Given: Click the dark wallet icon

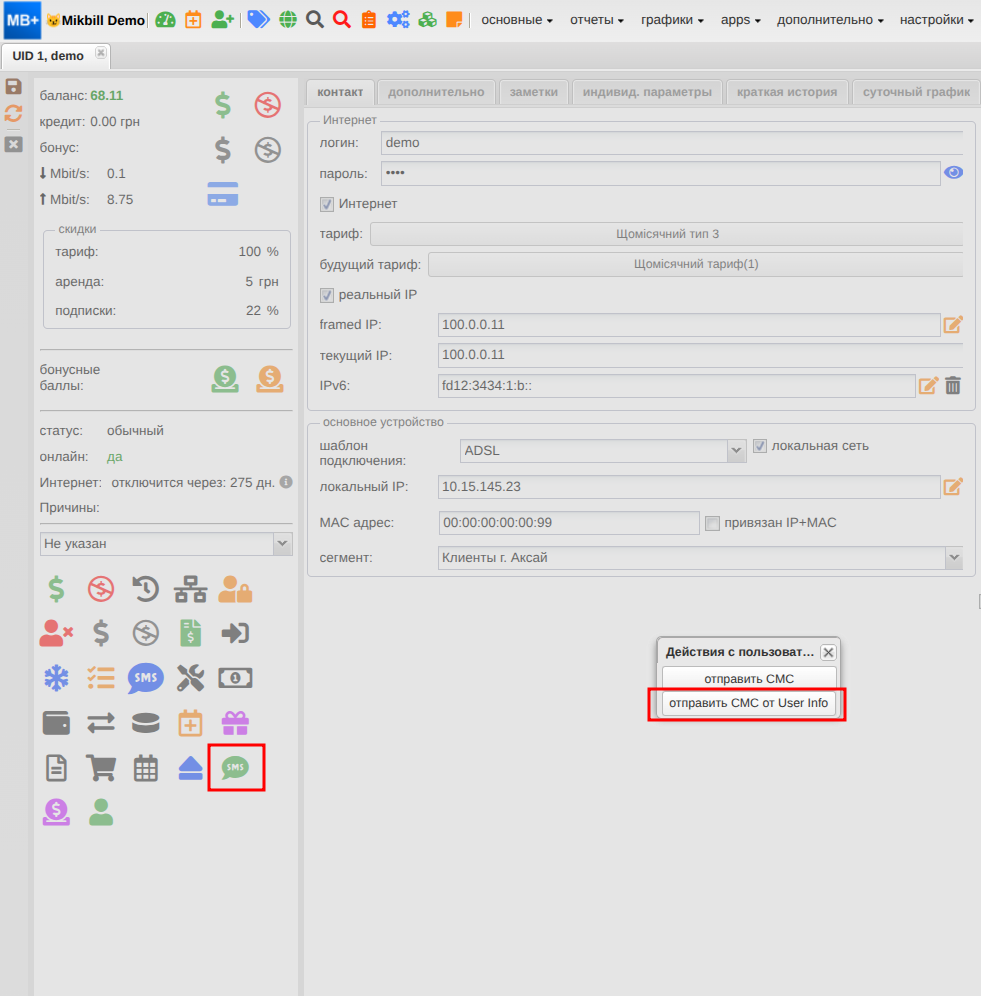Looking at the screenshot, I should click(56, 723).
